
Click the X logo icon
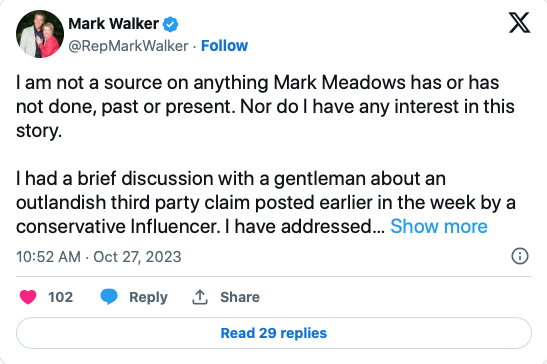pyautogui.click(x=519, y=22)
